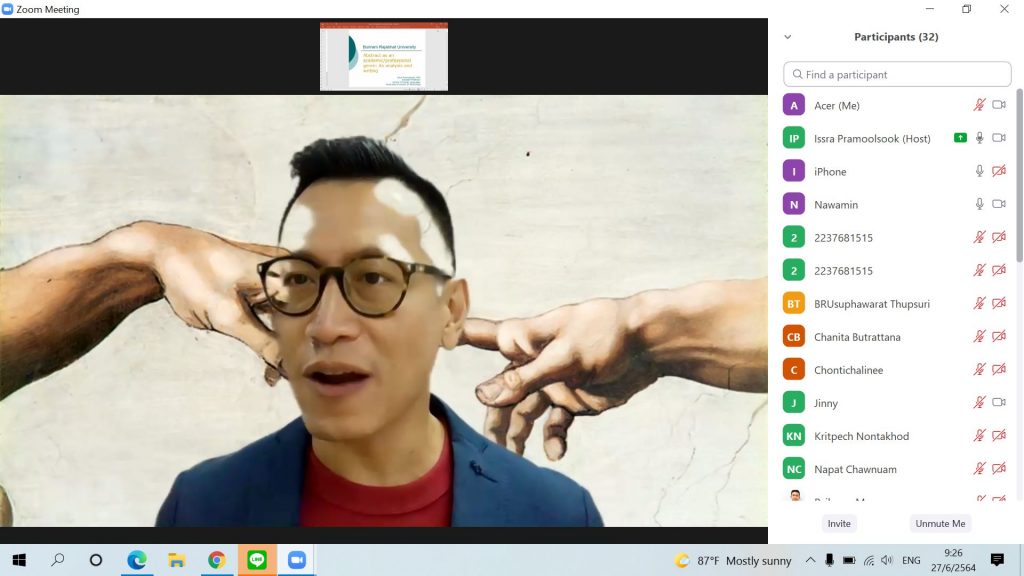Click Issra Pramoolsook video camera icon
Screen dimensions: 1024x576
point(999,138)
